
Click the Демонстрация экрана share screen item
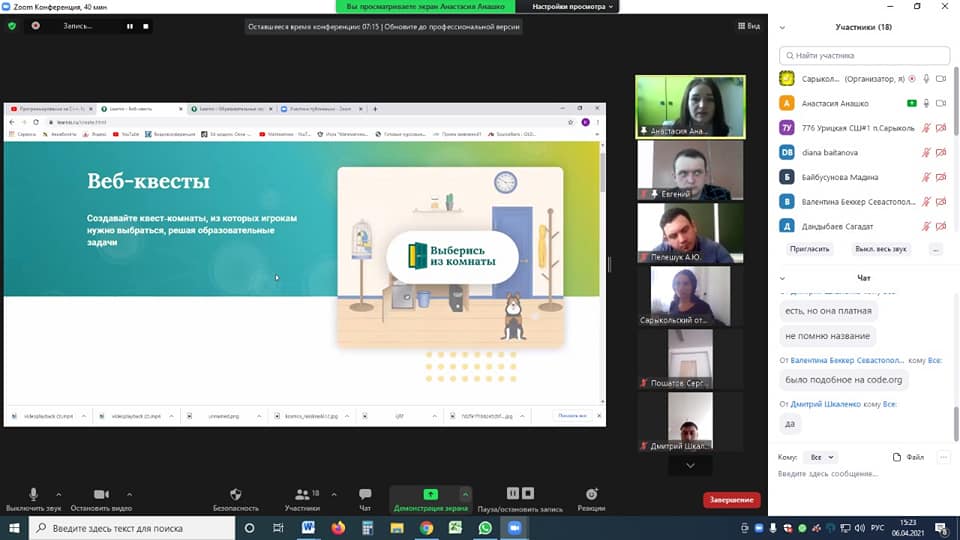click(x=430, y=499)
